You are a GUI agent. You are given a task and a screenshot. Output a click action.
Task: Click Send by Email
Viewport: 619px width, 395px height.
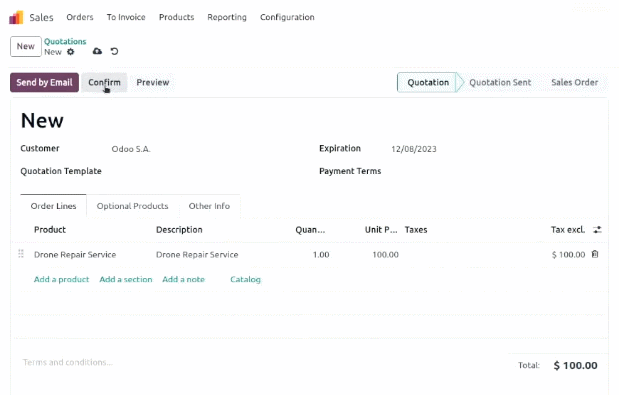pos(44,82)
